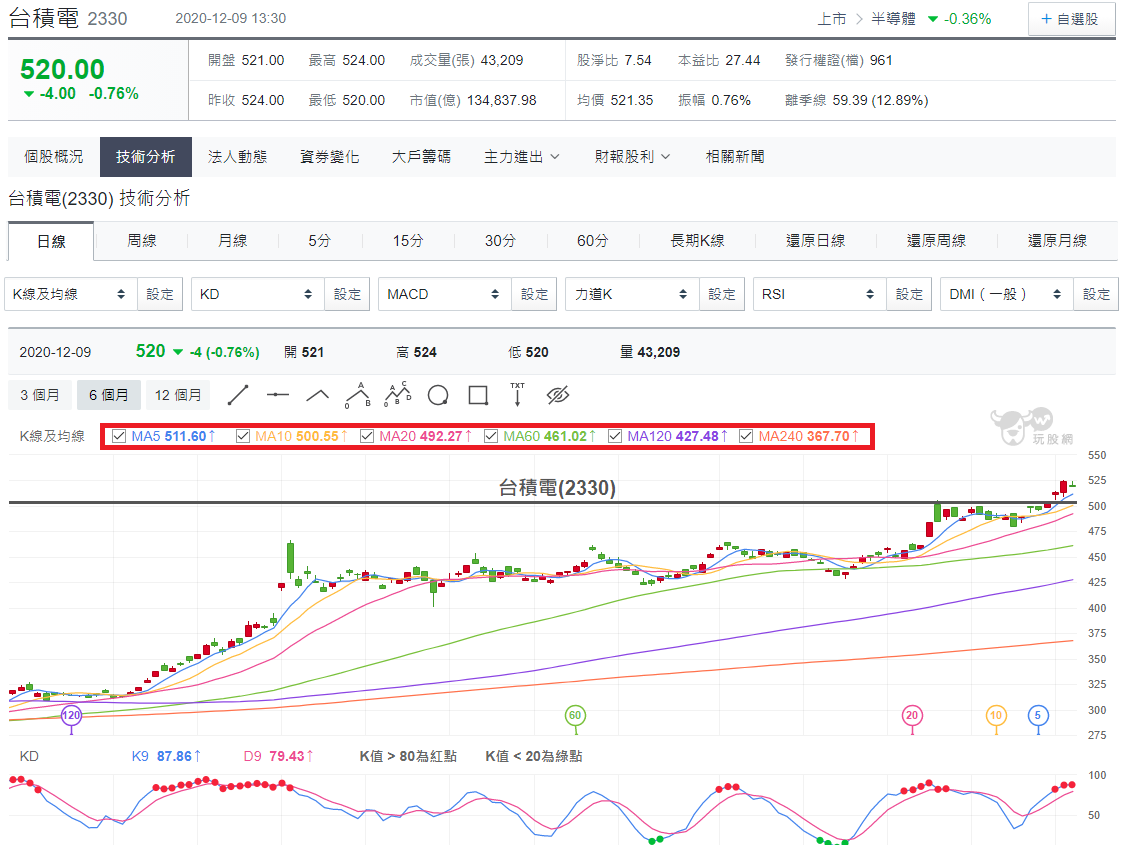Viewport: 1127px width, 845px height.
Task: Click 設定 button beside MACD
Action: pos(535,294)
